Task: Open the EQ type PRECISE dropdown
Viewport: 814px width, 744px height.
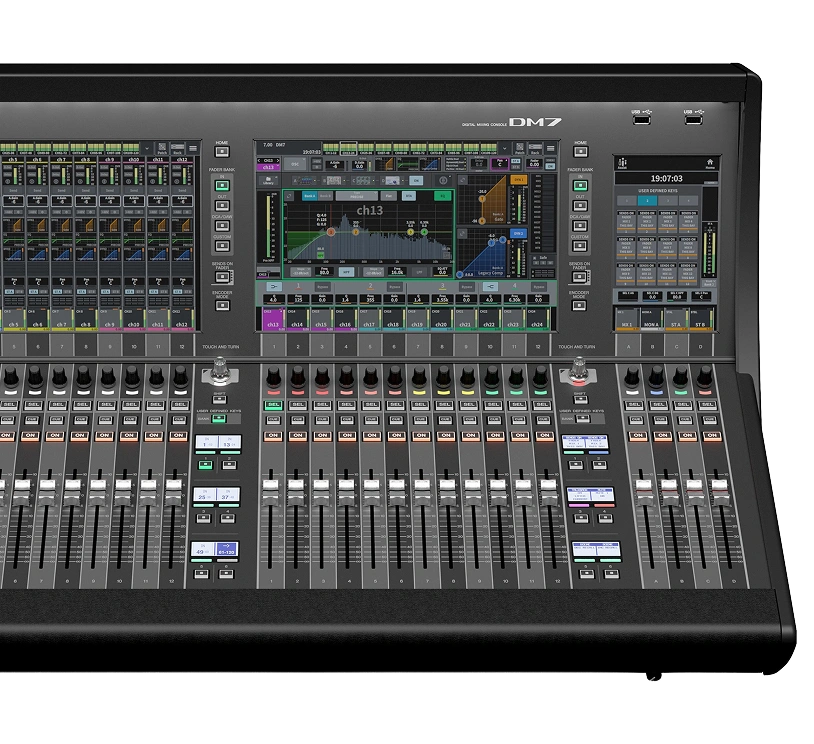Action: point(357,196)
